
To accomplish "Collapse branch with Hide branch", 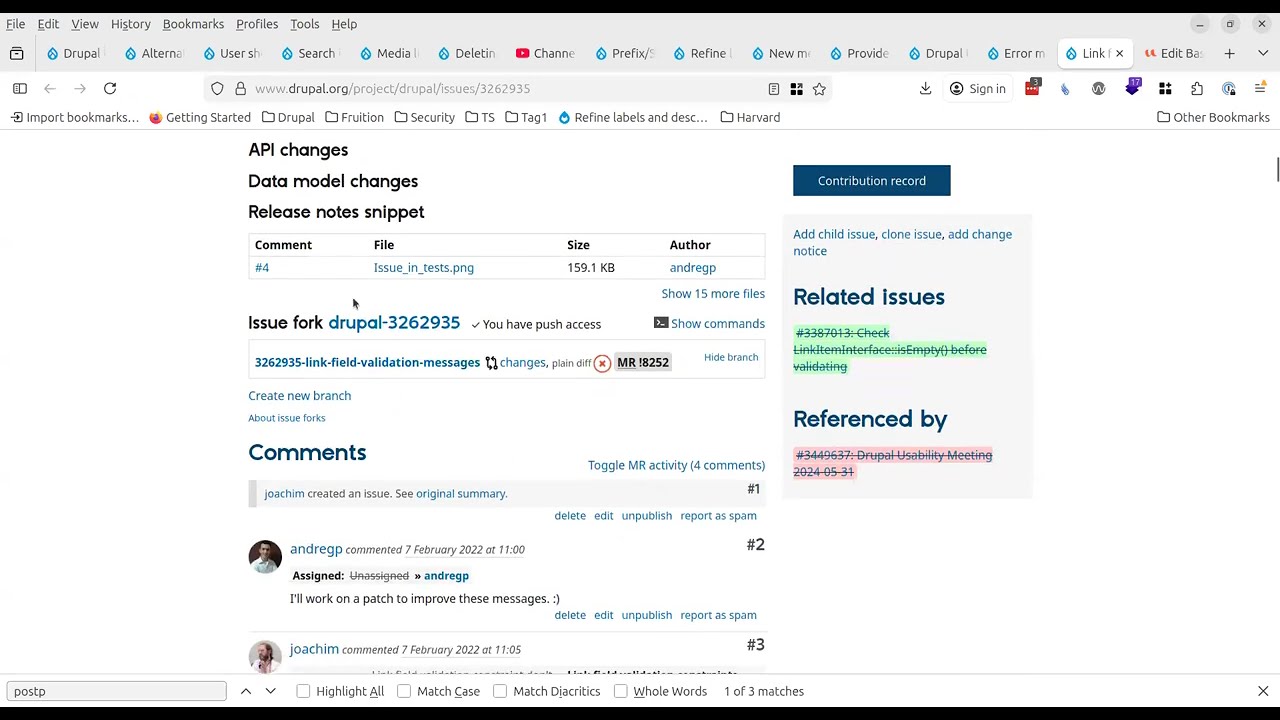I will point(731,357).
